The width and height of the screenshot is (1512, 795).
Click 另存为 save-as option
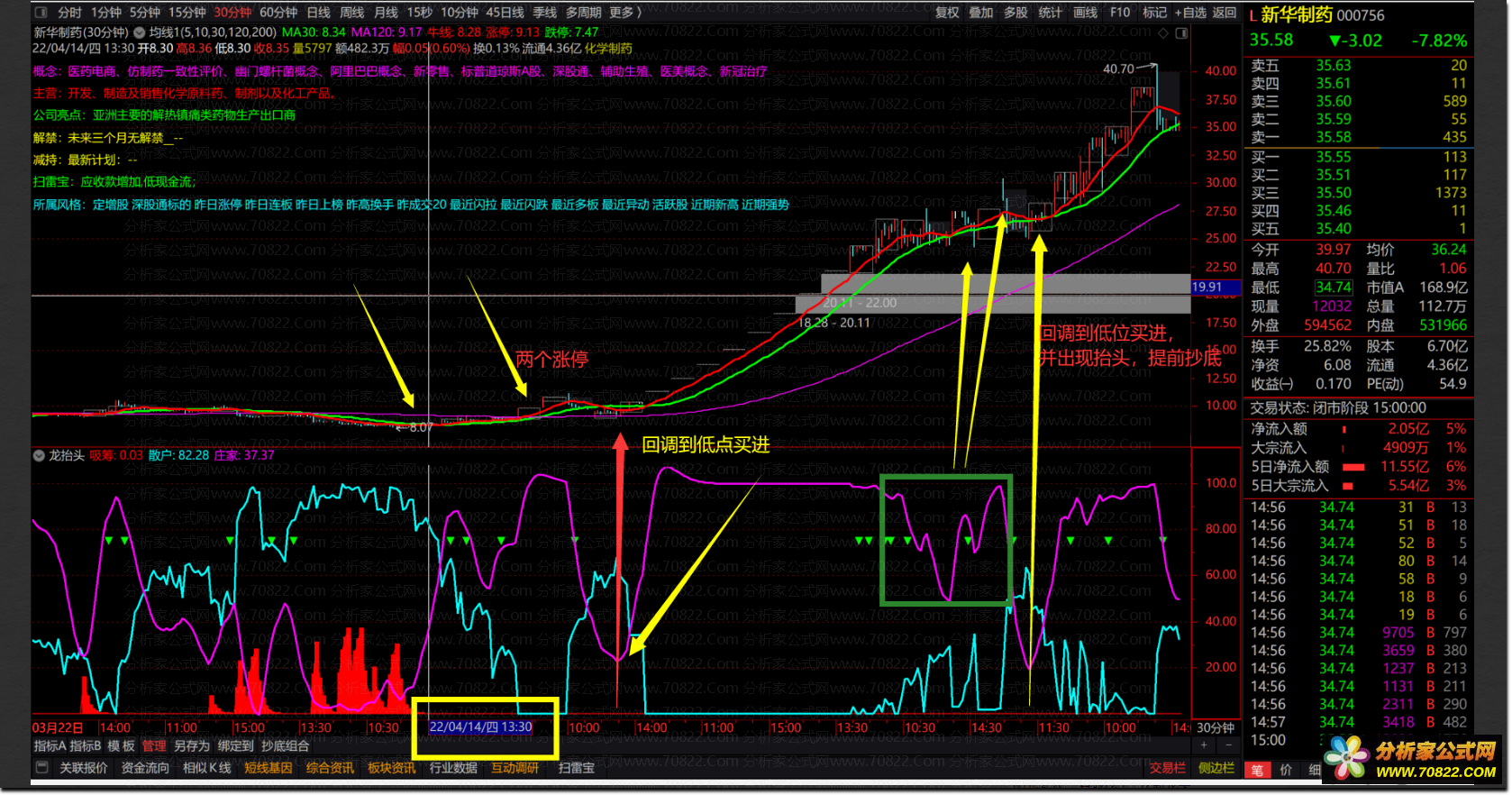(x=191, y=746)
